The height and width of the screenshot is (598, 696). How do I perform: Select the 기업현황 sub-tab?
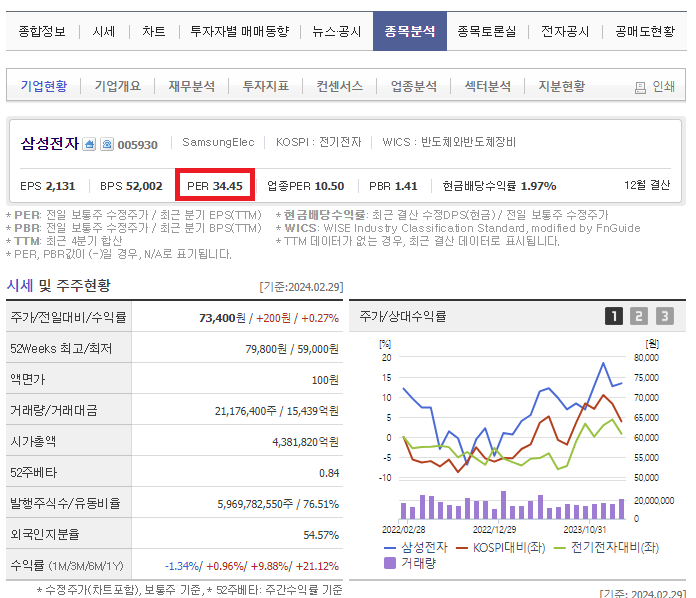pyautogui.click(x=44, y=86)
